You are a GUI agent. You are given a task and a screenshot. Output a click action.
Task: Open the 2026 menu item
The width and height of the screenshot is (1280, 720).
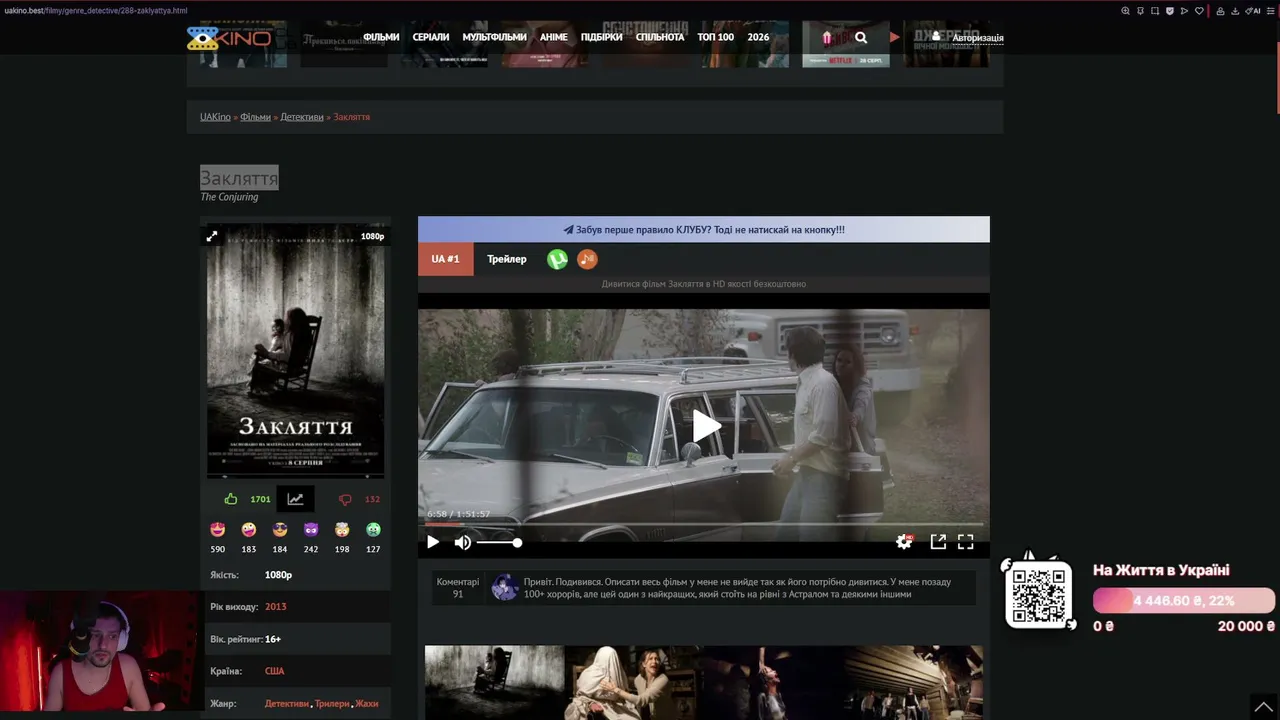(x=758, y=37)
